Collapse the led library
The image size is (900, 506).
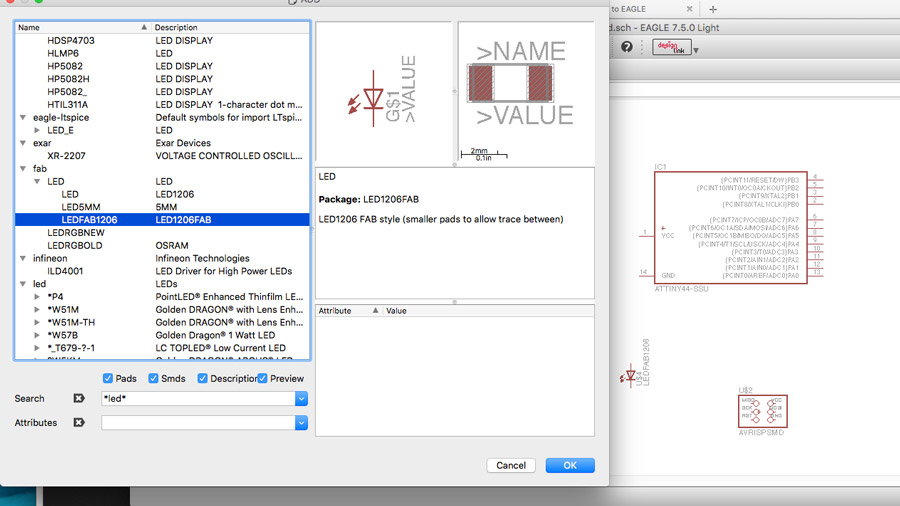pos(23,284)
